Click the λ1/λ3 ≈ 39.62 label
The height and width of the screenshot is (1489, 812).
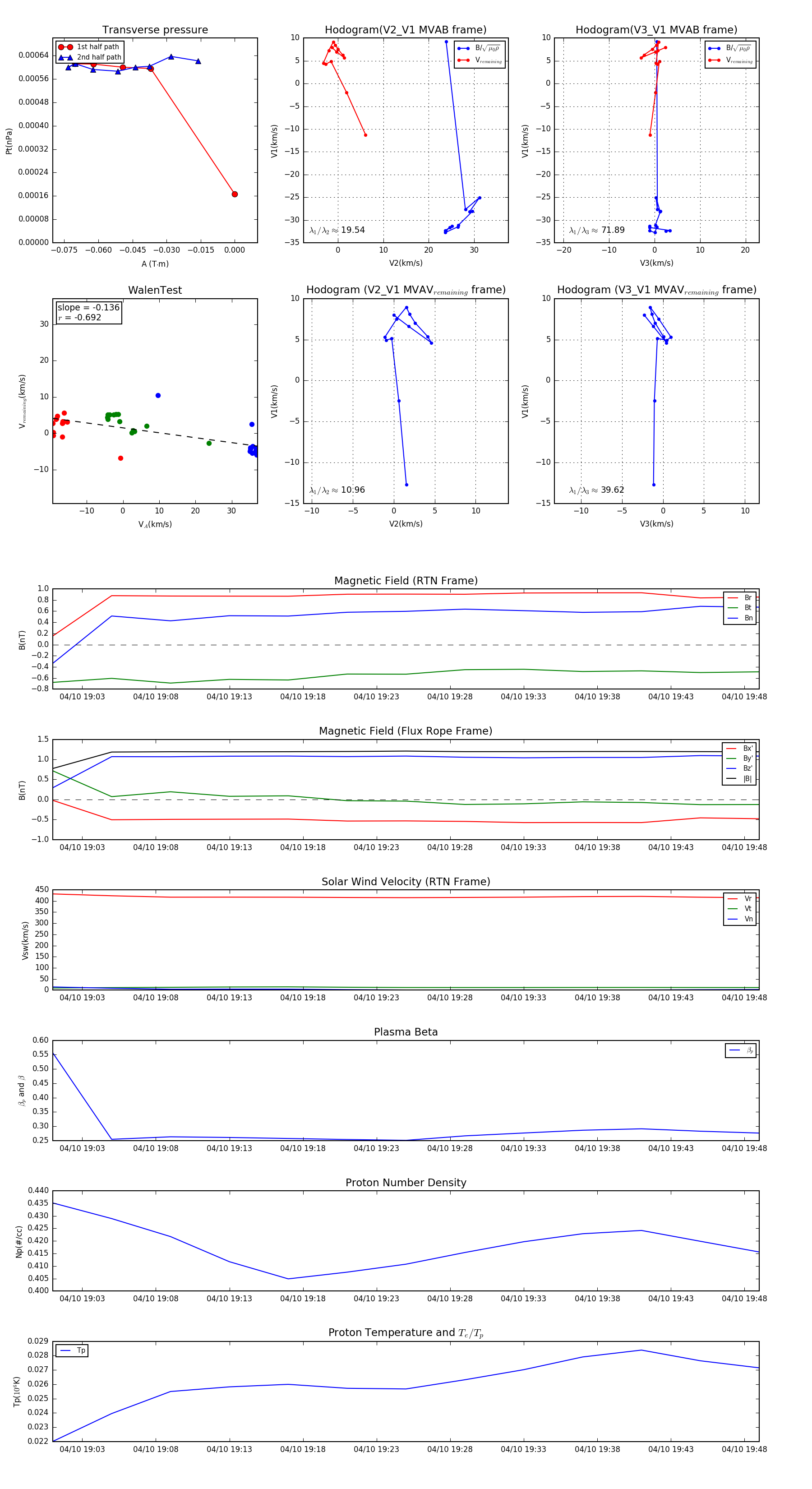(597, 490)
